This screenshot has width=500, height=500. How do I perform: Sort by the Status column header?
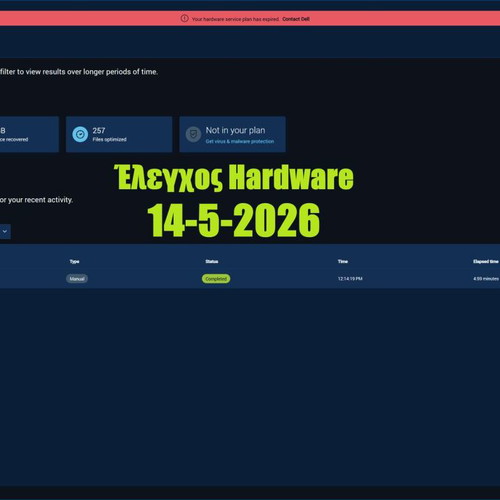(x=212, y=261)
